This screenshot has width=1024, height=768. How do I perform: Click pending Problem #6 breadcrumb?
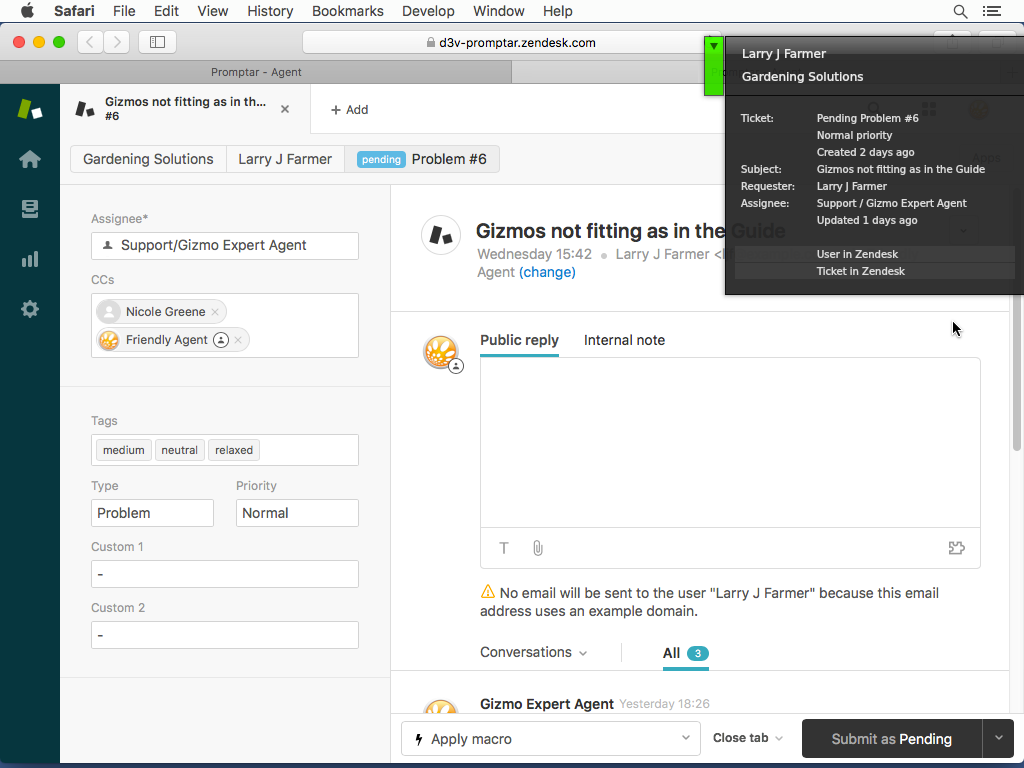tap(422, 159)
